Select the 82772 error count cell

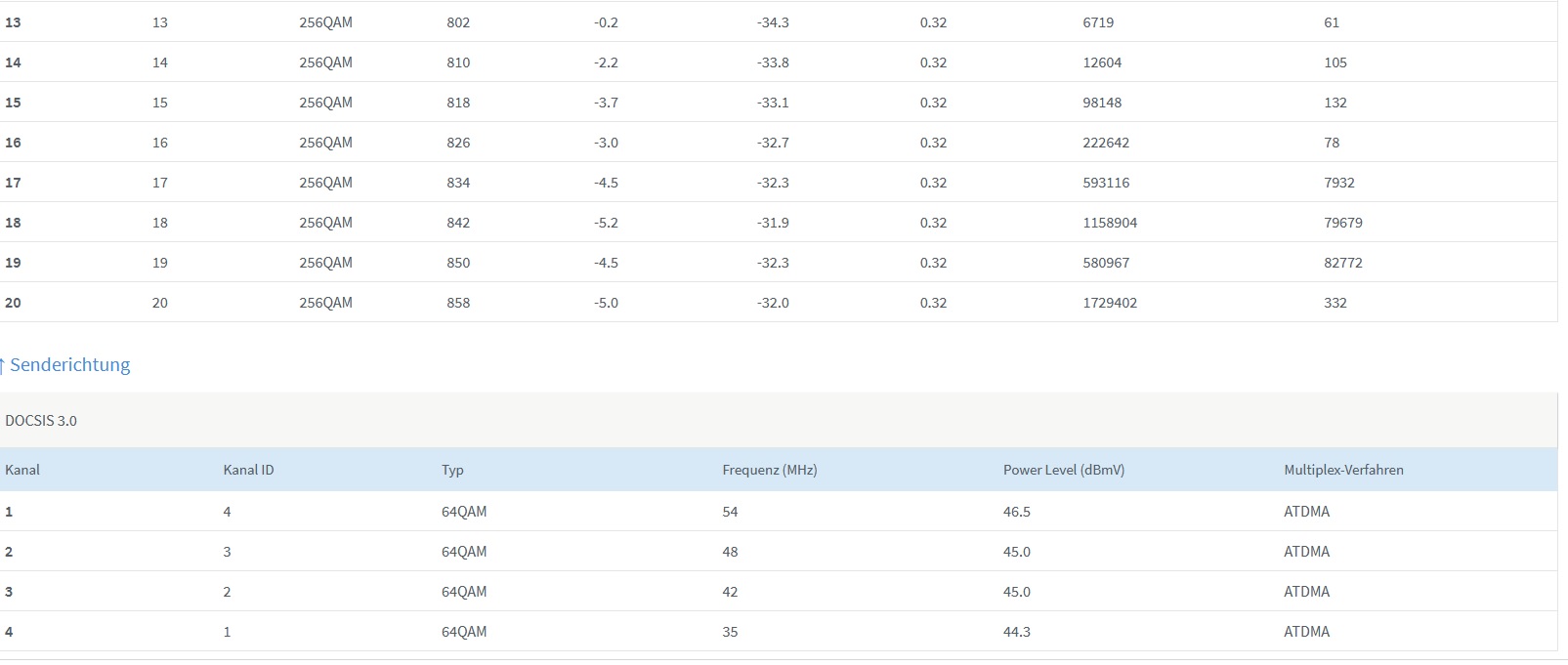point(1342,263)
